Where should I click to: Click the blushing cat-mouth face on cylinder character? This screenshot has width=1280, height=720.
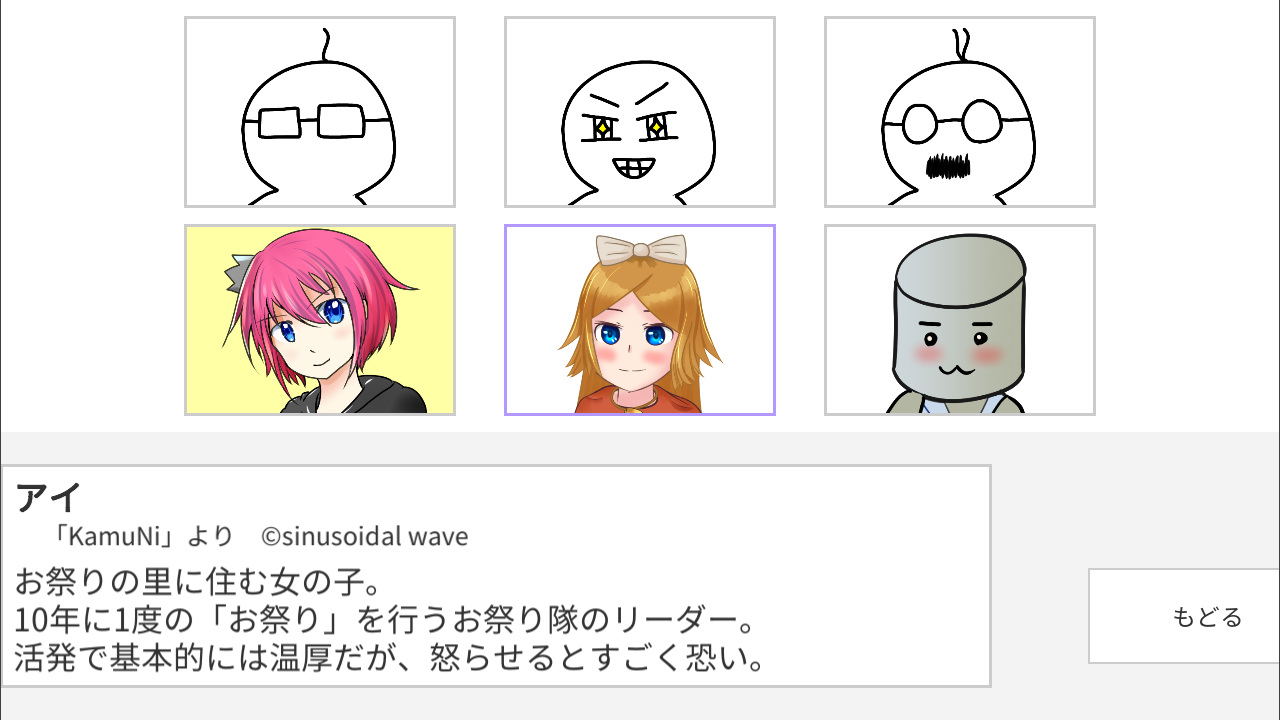(x=957, y=346)
